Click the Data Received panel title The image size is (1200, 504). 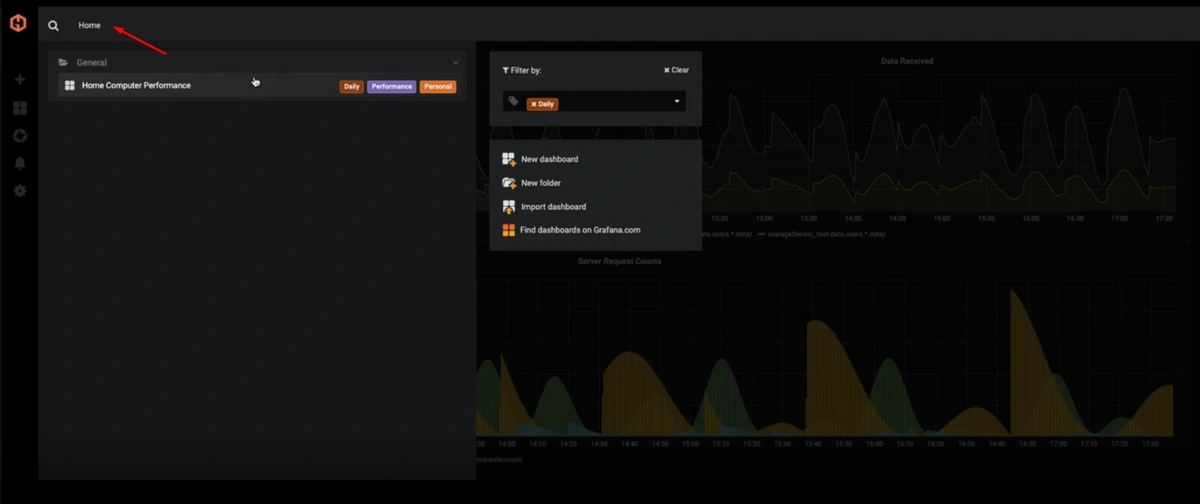[907, 61]
